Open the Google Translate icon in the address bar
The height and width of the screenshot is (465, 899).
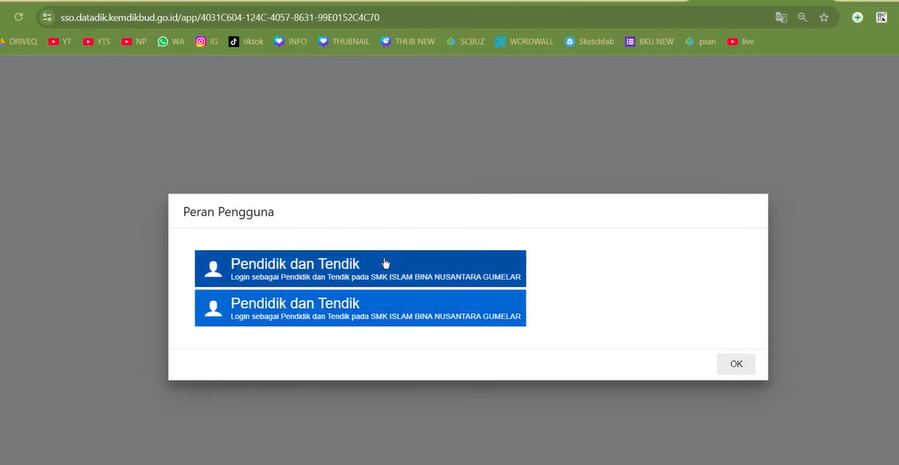(x=781, y=17)
